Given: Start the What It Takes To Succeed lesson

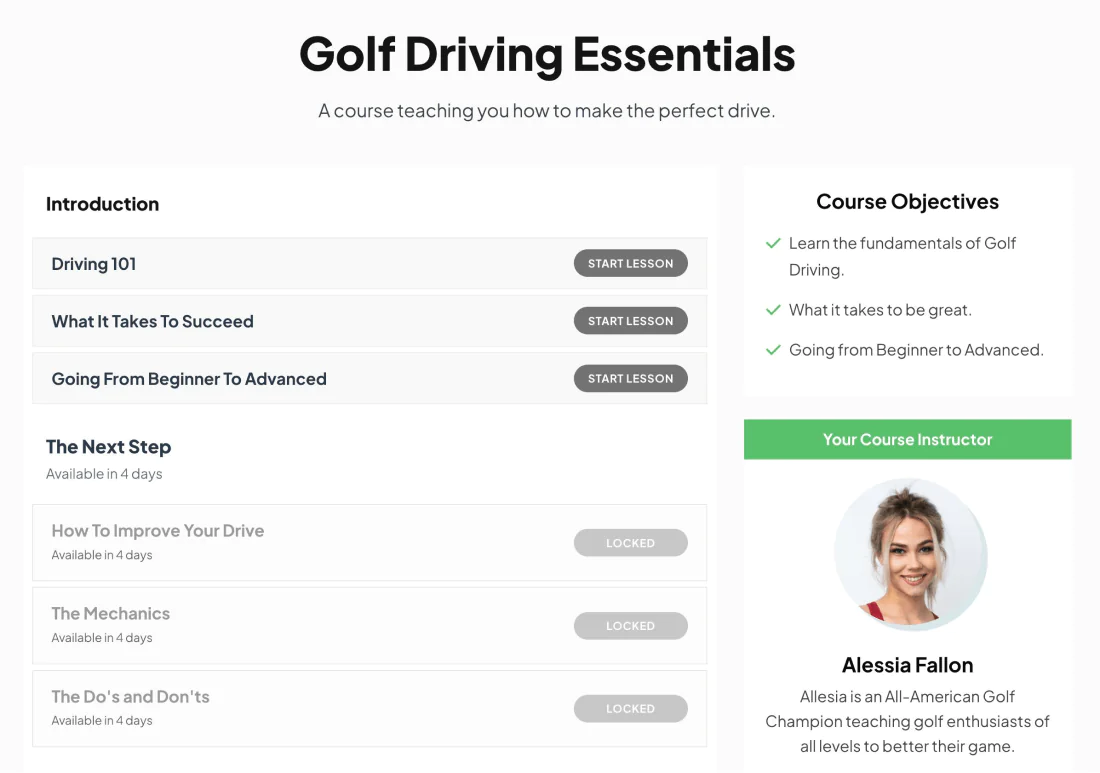Looking at the screenshot, I should [630, 321].
